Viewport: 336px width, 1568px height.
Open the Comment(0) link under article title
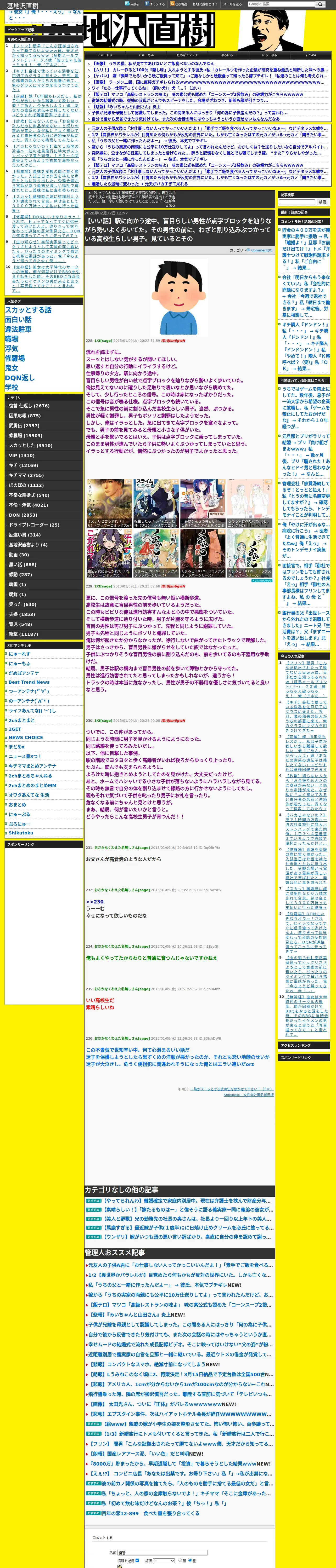tap(262, 250)
